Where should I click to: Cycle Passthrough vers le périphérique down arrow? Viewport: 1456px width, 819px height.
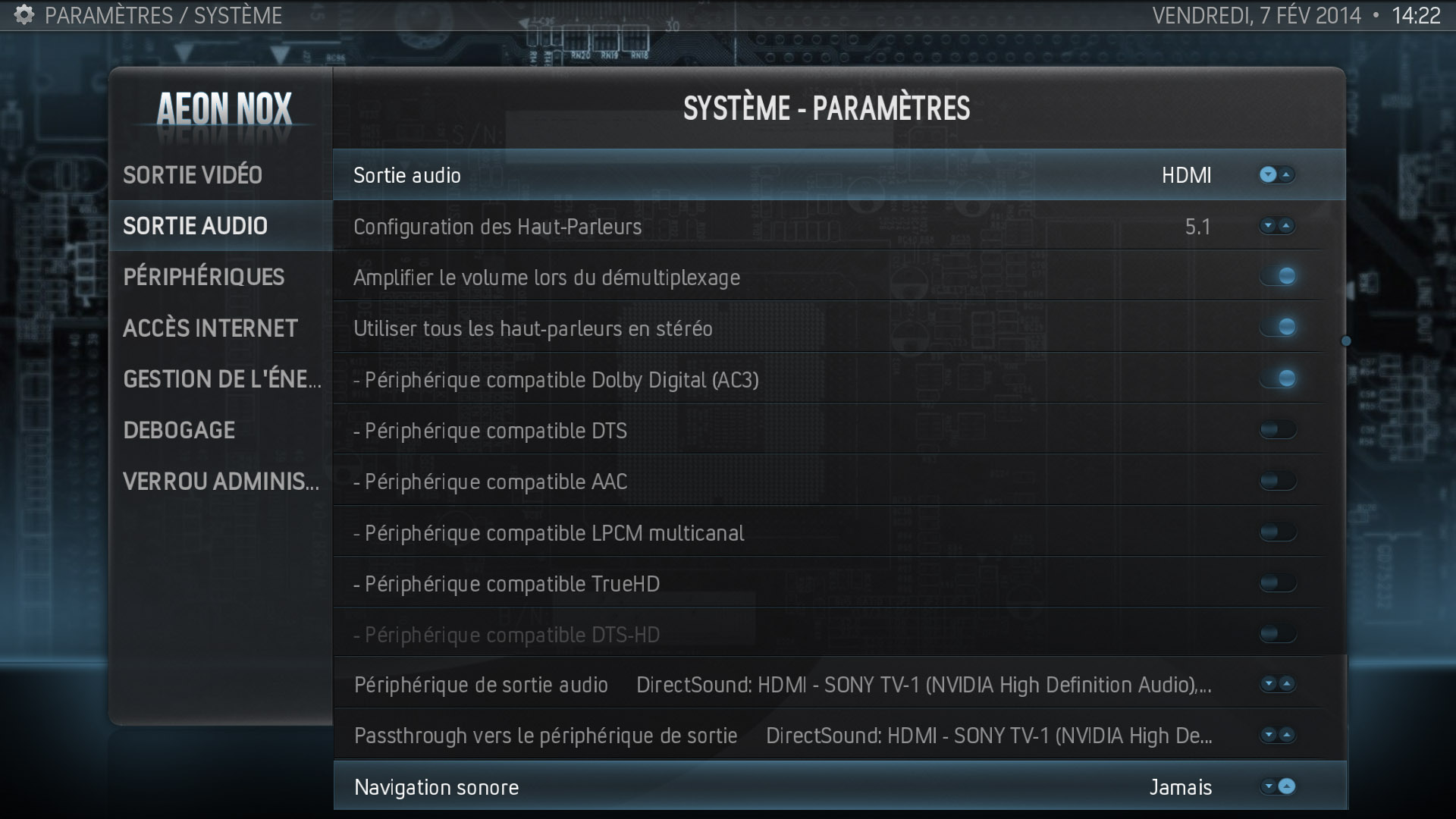(x=1269, y=735)
